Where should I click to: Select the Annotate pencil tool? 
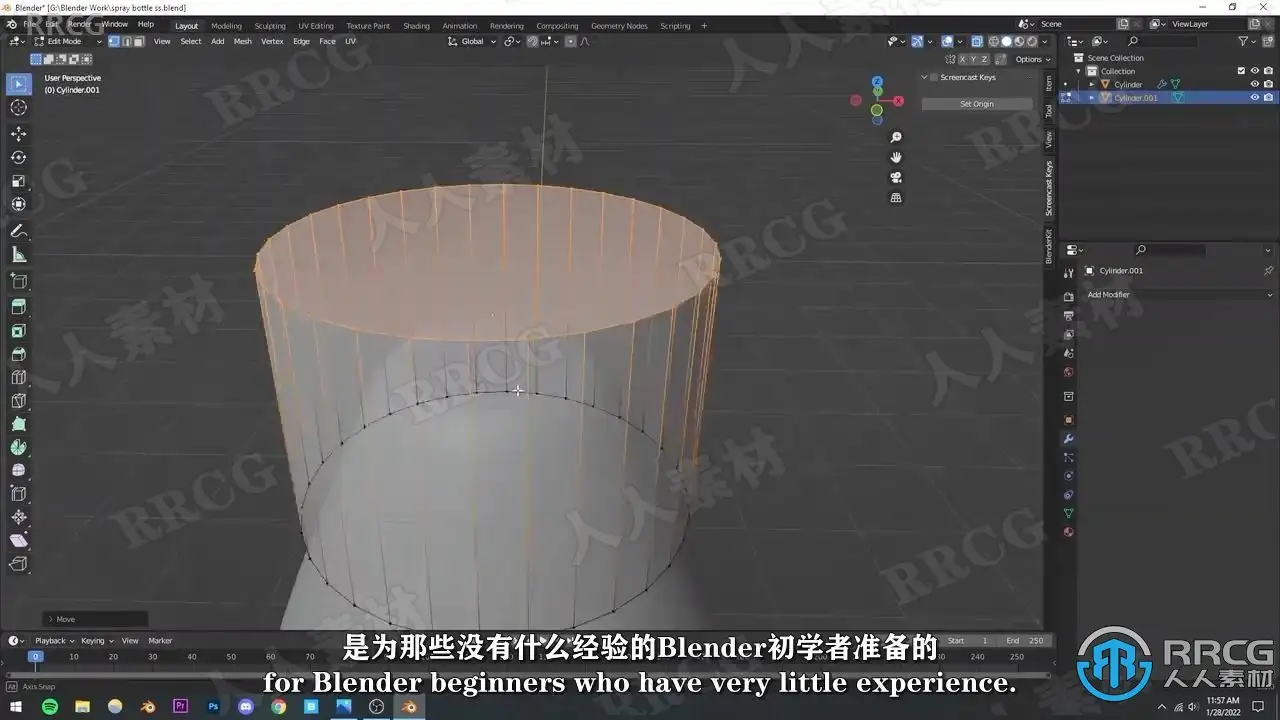(x=18, y=231)
